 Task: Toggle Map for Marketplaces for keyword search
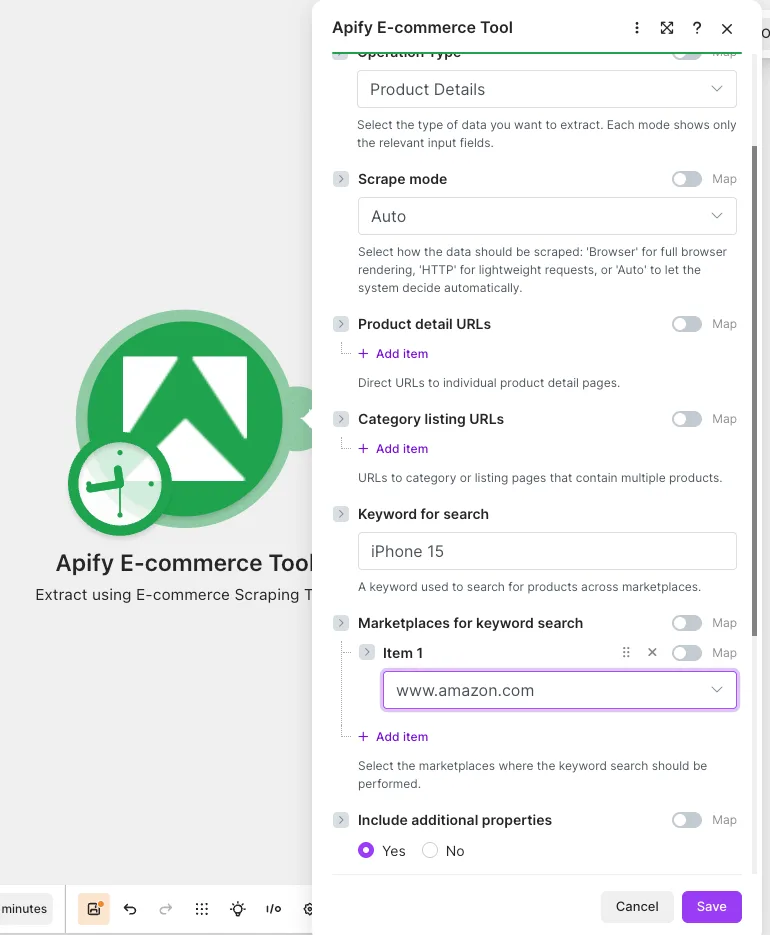686,623
